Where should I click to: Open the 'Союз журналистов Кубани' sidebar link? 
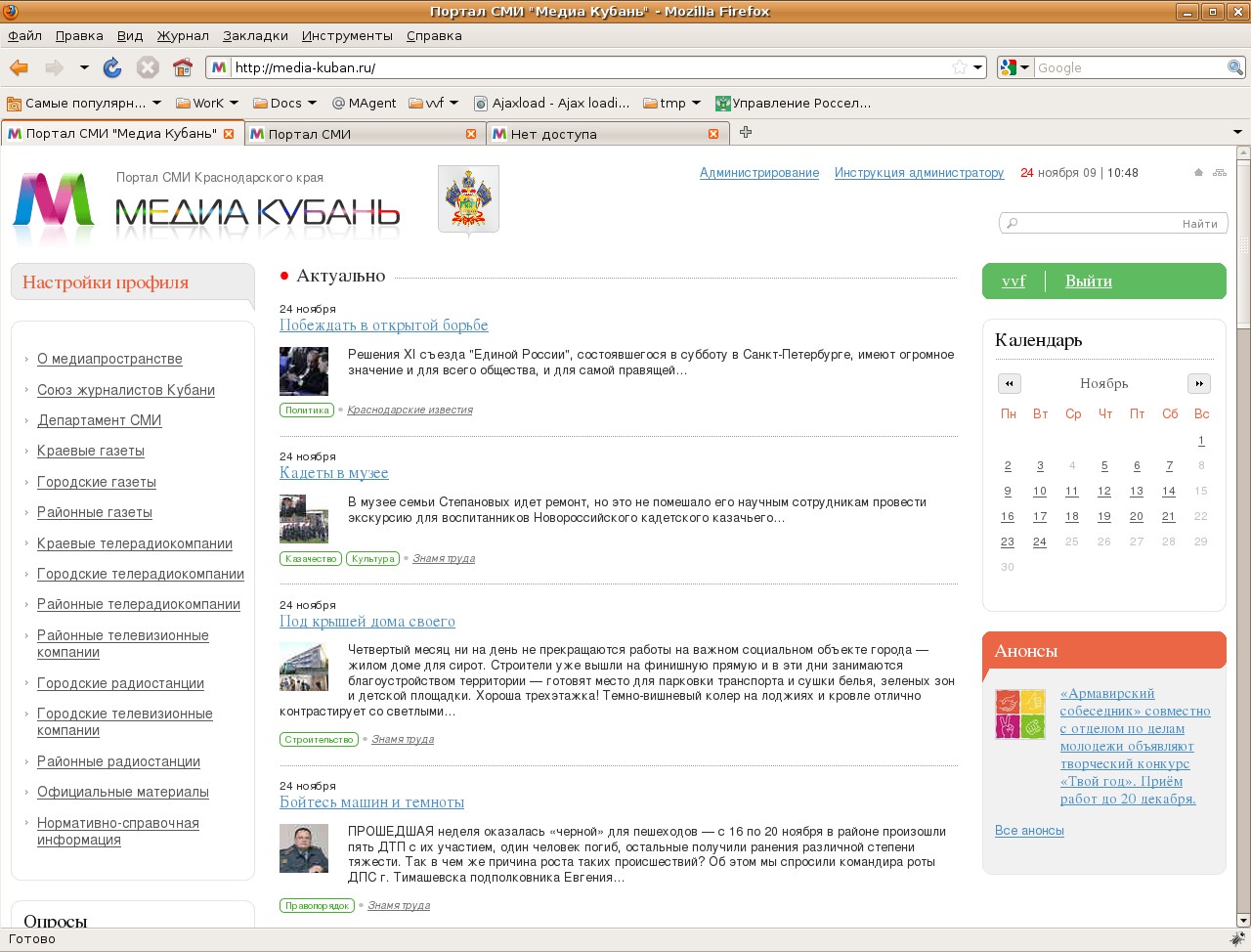pos(126,390)
